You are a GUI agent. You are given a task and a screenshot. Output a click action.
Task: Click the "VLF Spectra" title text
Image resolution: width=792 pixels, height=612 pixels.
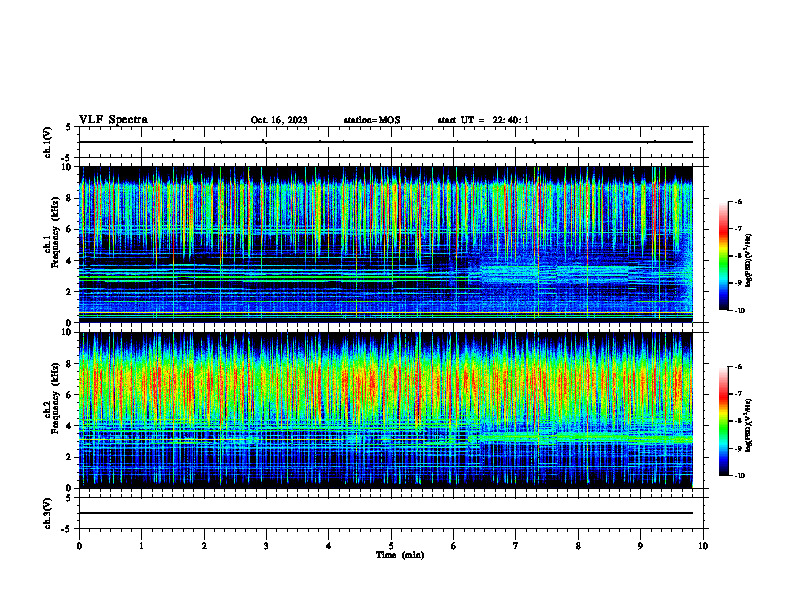tap(113, 120)
